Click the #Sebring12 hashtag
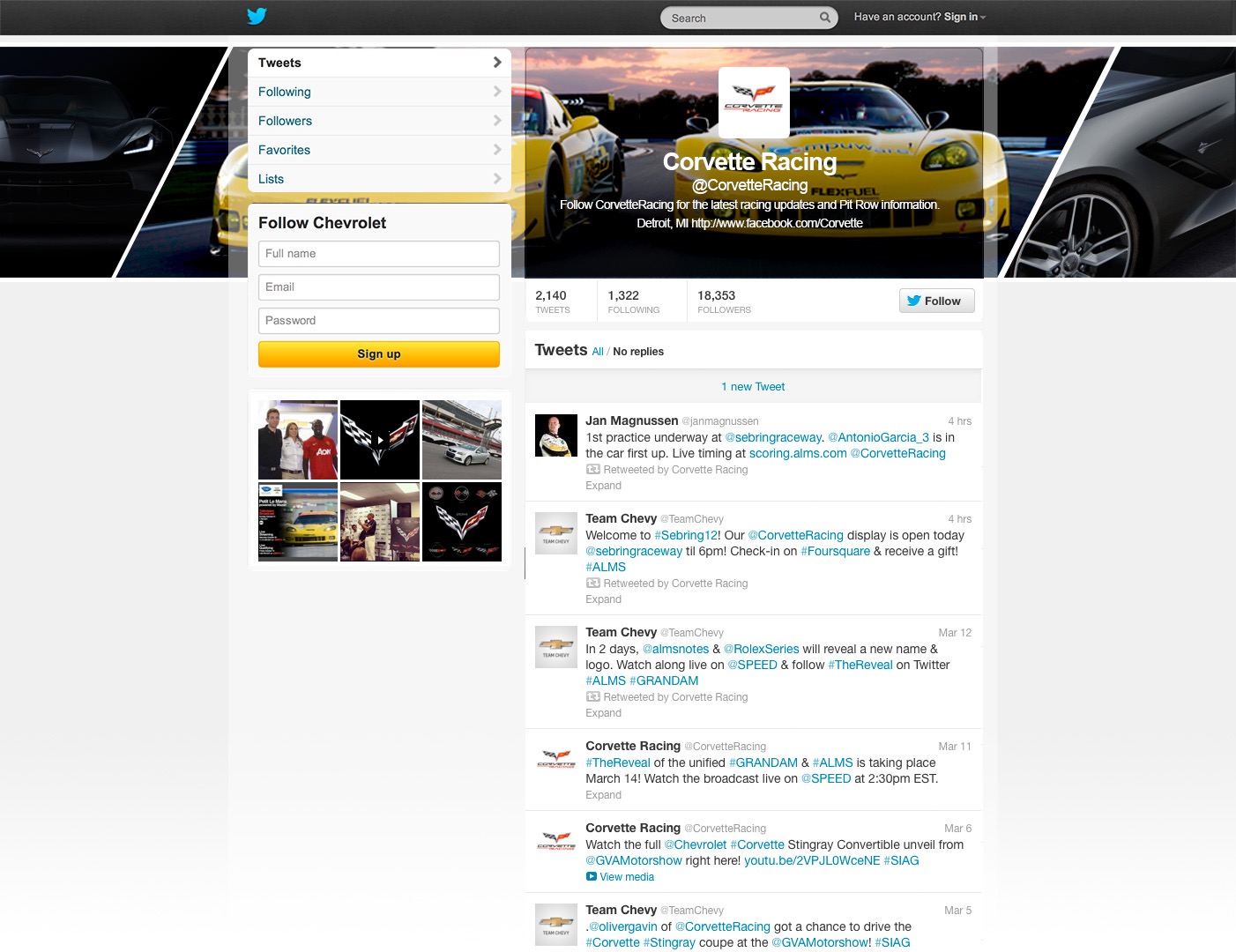The width and height of the screenshot is (1236, 952). pyautogui.click(x=687, y=535)
